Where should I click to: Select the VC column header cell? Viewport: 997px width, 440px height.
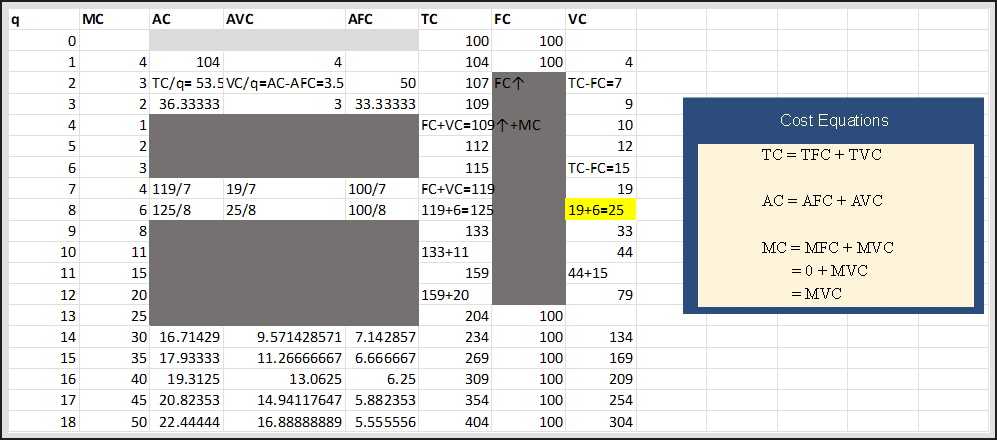click(601, 20)
